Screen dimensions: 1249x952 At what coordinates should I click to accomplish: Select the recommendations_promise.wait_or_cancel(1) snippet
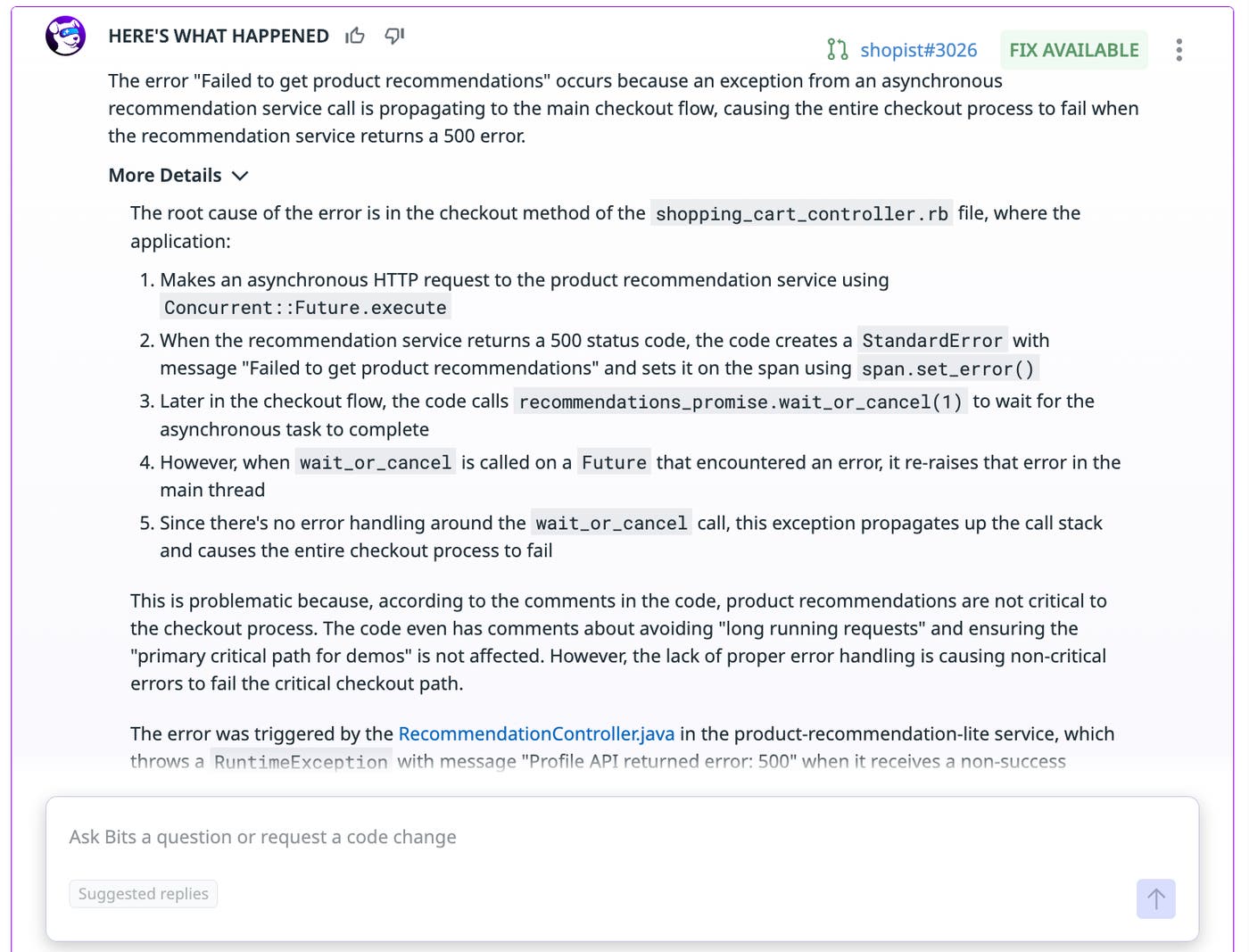(x=741, y=401)
